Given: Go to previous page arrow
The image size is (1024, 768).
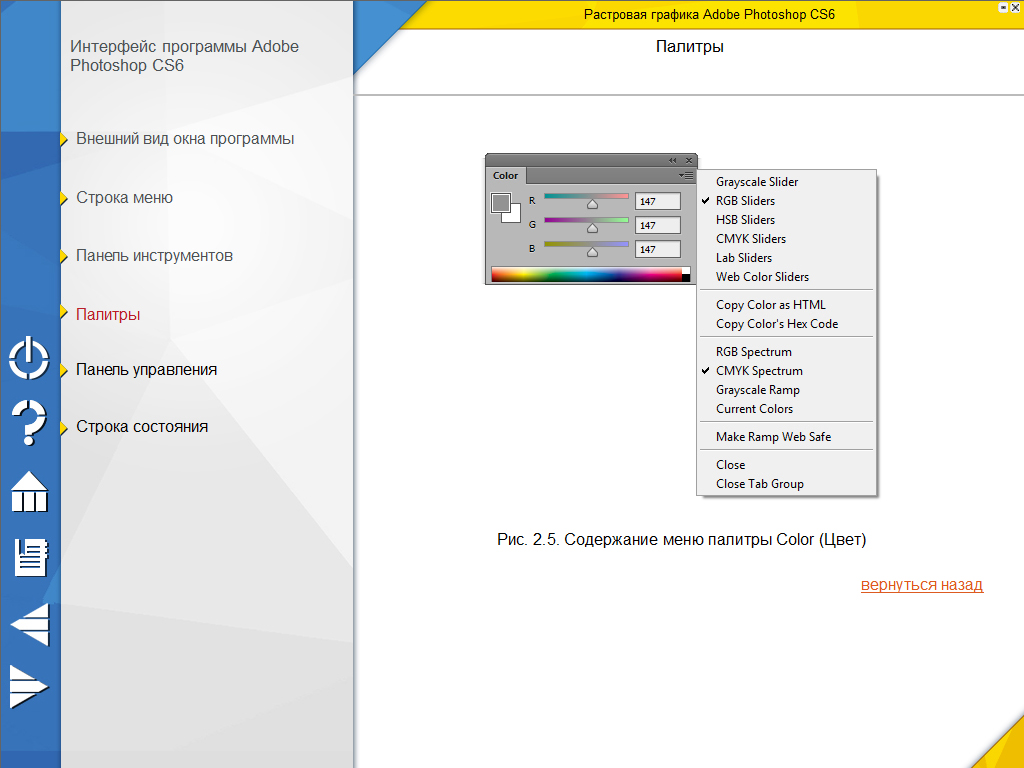Looking at the screenshot, I should (29, 625).
